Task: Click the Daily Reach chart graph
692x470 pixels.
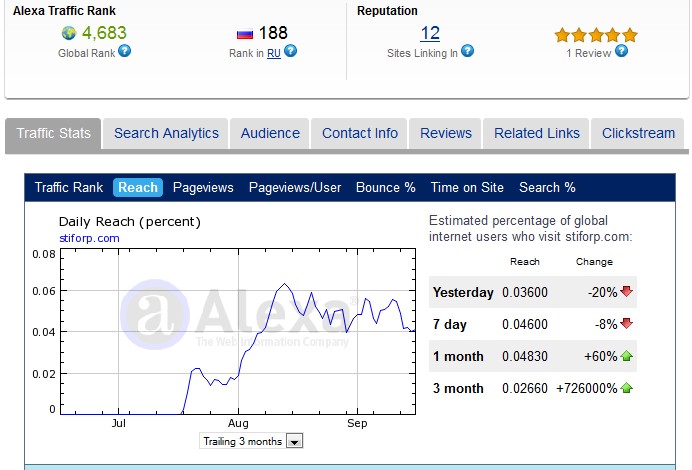Action: [238, 331]
